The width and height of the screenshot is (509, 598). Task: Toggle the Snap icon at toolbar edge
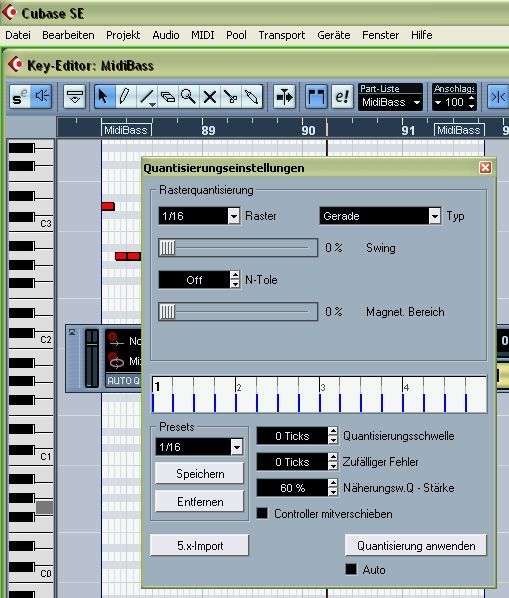click(x=498, y=97)
